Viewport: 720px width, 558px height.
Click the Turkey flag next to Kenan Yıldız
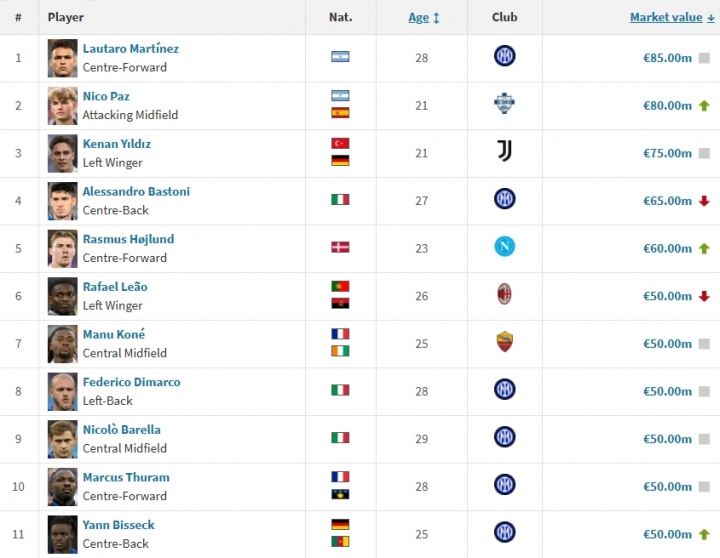point(340,143)
